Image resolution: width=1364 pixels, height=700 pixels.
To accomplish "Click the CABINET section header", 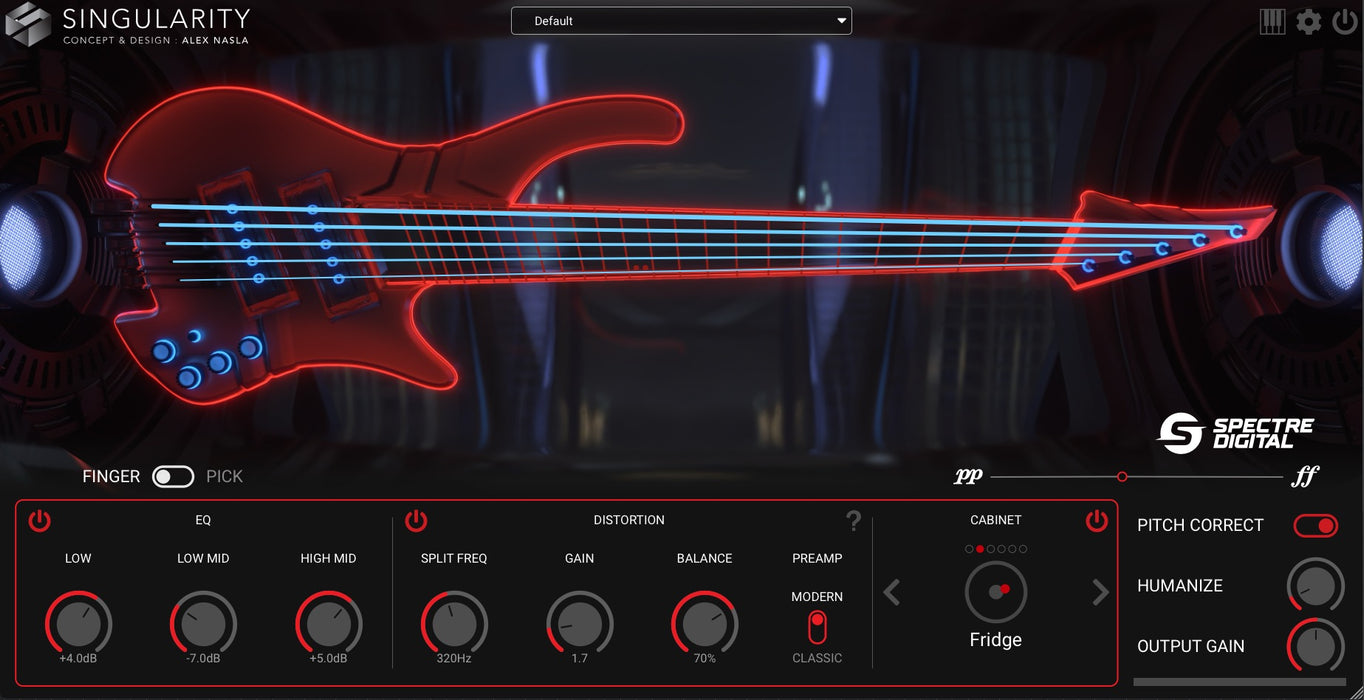I will point(995,520).
